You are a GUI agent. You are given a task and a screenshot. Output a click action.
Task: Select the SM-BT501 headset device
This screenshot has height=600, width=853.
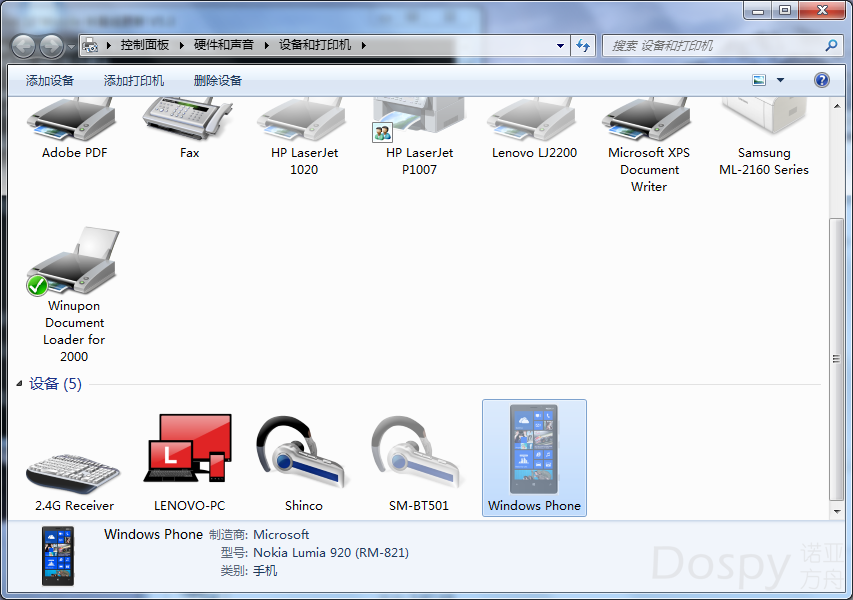pos(418,452)
